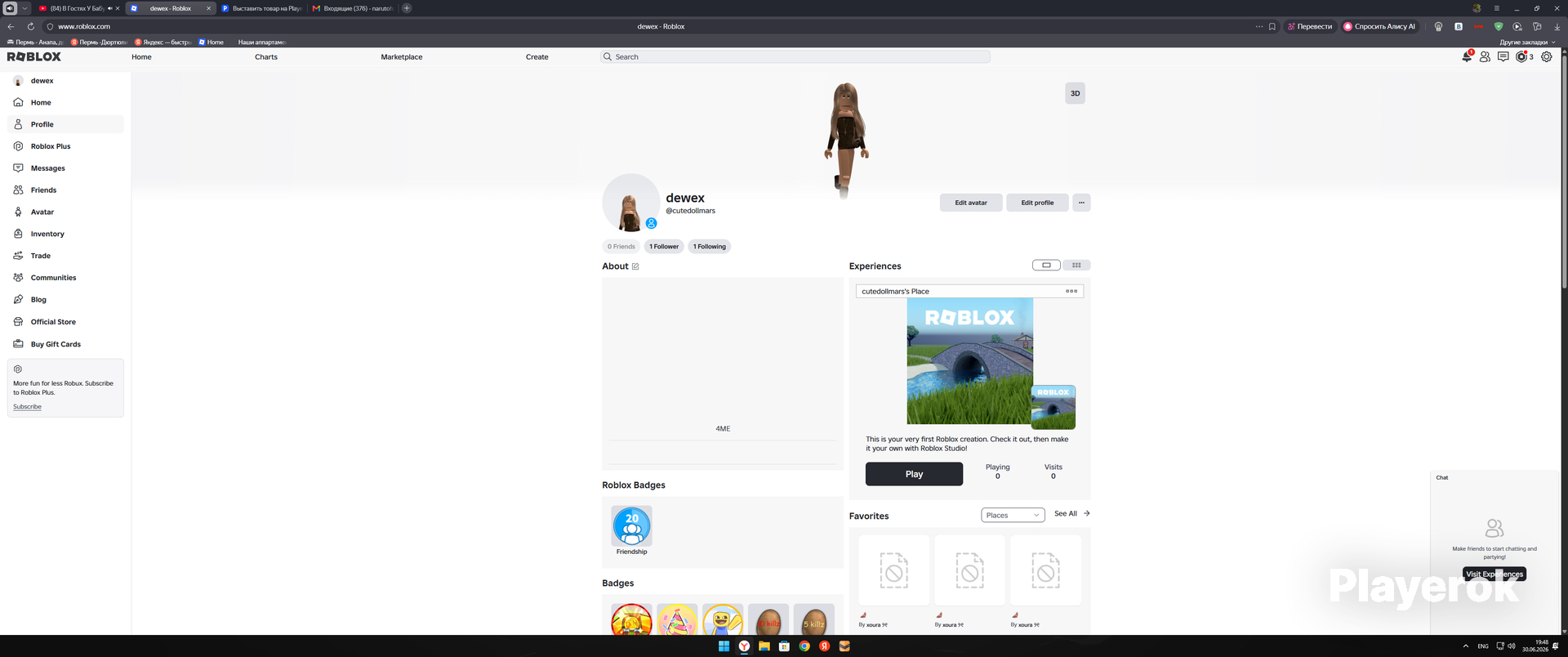1568x657 pixels.
Task: Open the three-dot menu for cutedollmars's Place
Action: (1071, 291)
